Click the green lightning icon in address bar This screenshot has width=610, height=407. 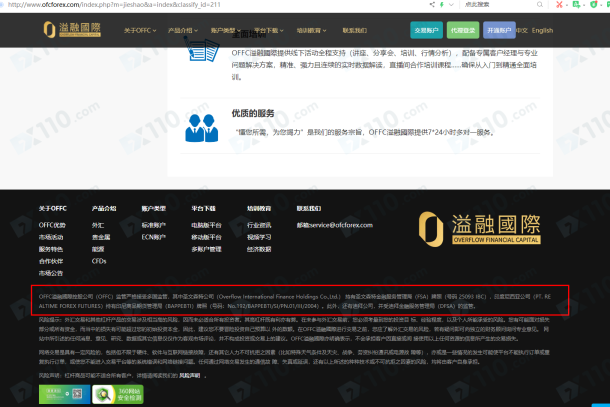tap(442, 5)
